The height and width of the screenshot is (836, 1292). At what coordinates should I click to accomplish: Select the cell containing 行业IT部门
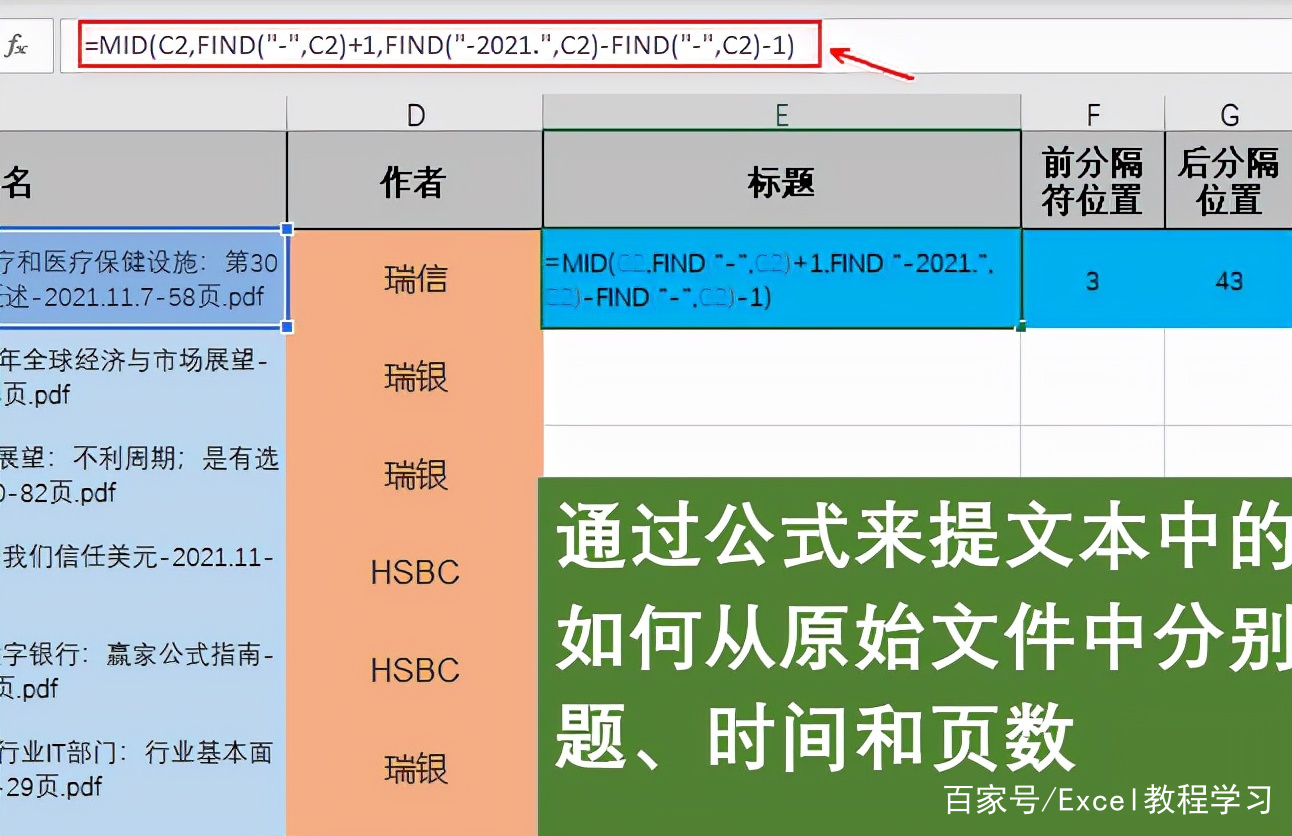click(x=143, y=768)
